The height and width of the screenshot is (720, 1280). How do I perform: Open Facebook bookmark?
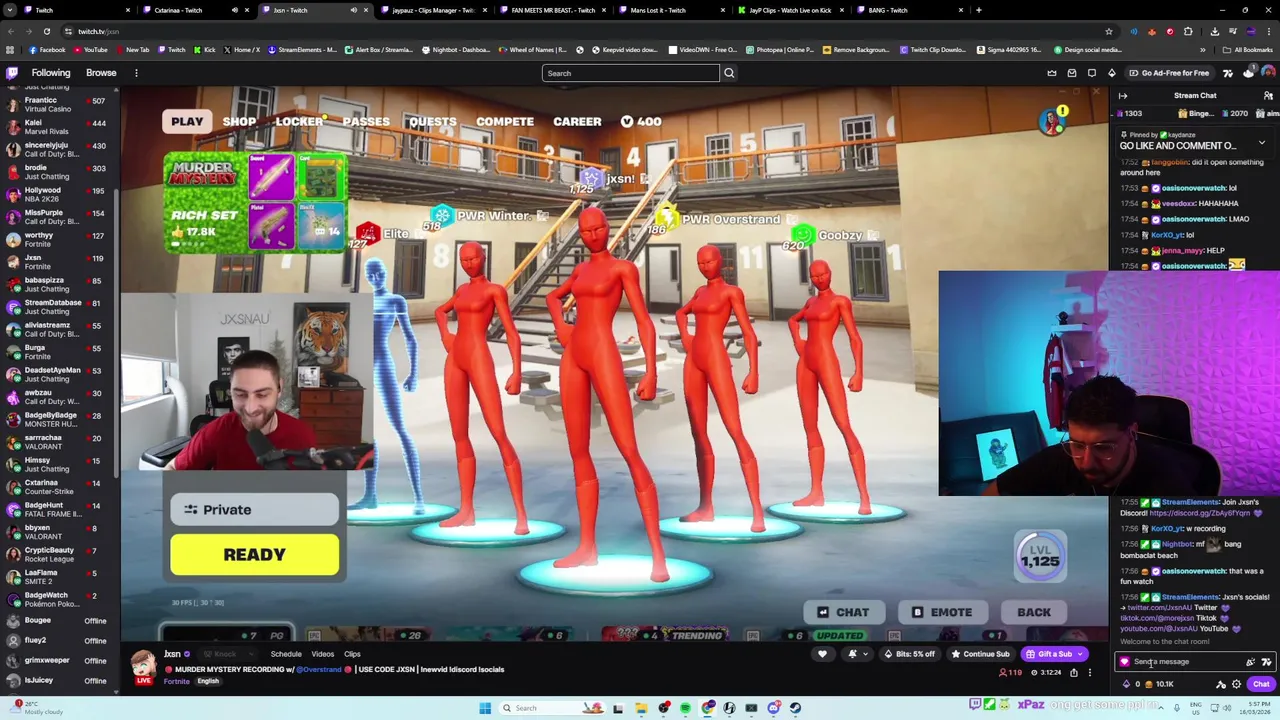(x=47, y=49)
